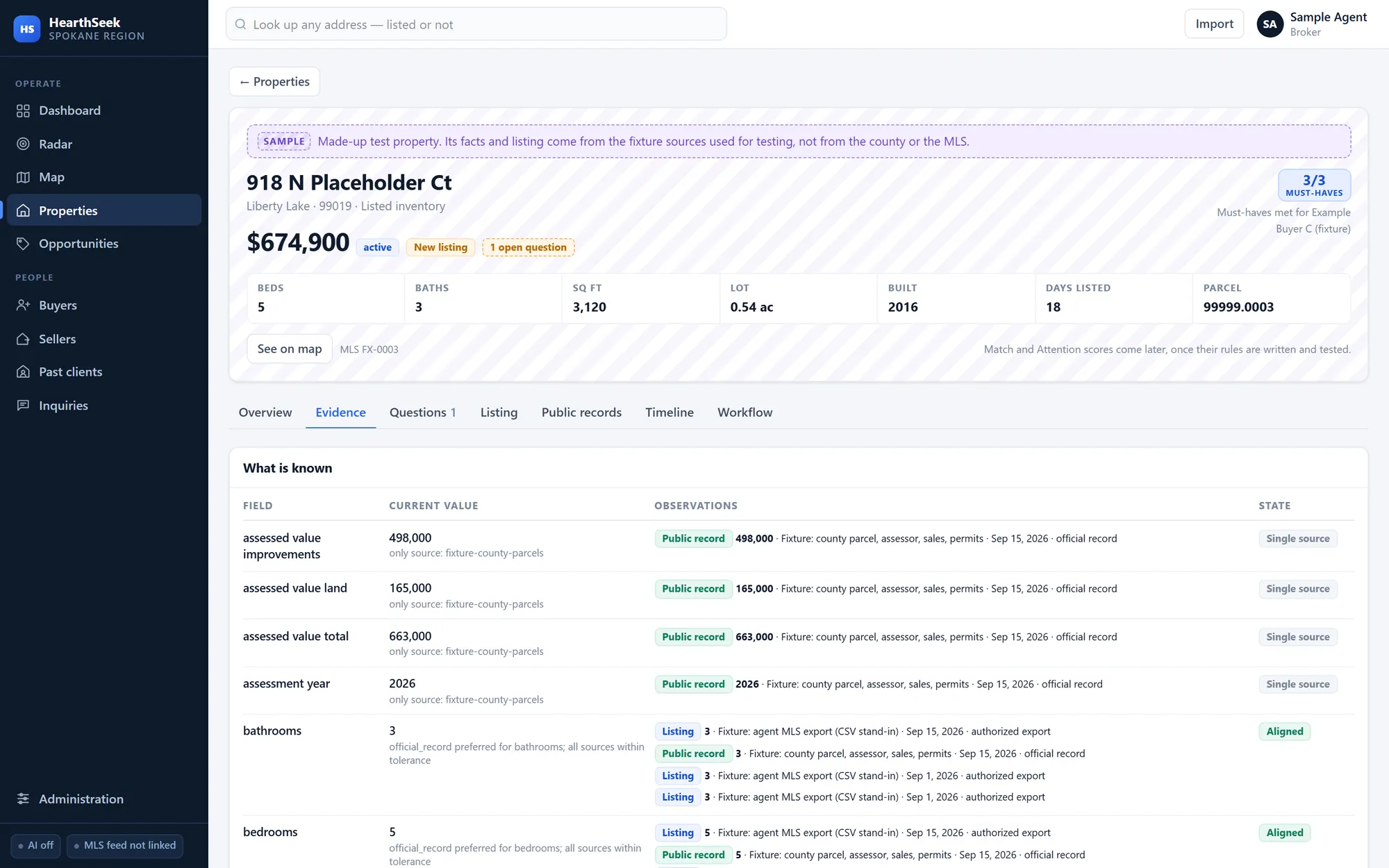Click the first Listing tag in bathrooms row
The image size is (1389, 868).
[678, 731]
